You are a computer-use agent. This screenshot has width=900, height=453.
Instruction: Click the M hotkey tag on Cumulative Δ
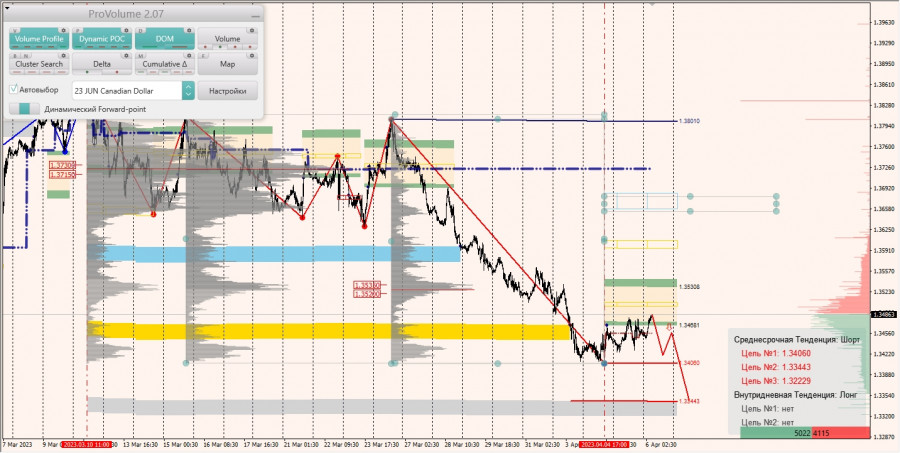[141, 56]
